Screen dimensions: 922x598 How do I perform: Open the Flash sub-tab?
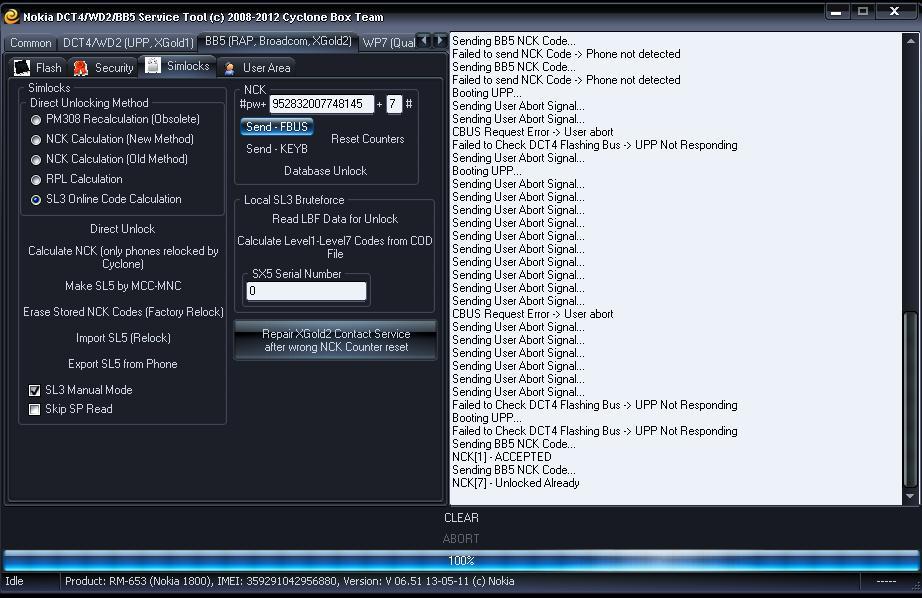tap(38, 68)
